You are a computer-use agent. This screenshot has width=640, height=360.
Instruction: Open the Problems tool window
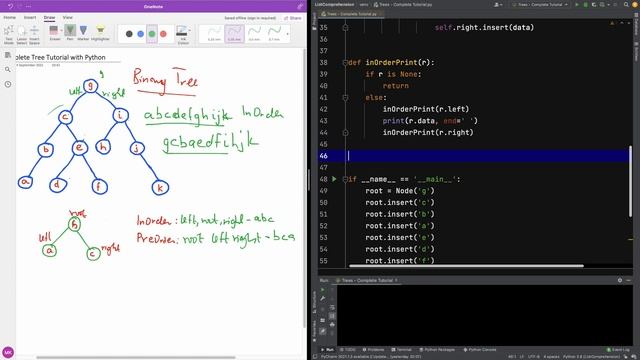coord(373,350)
